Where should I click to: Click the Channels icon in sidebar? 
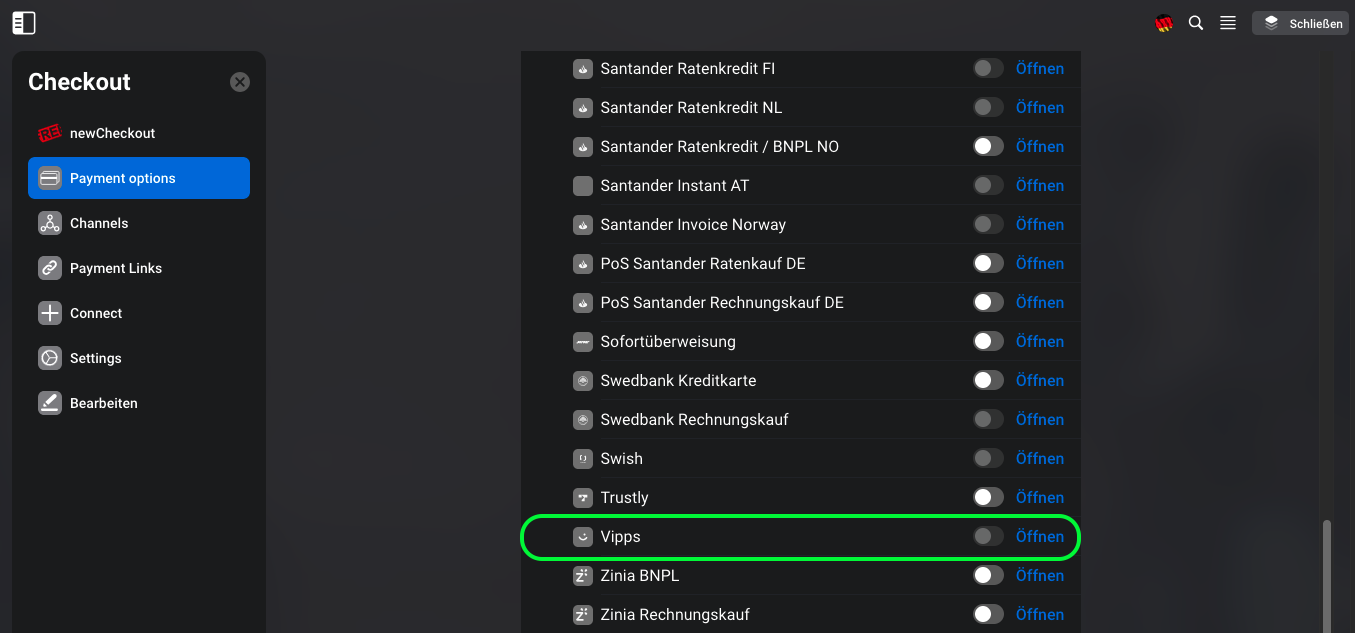50,223
